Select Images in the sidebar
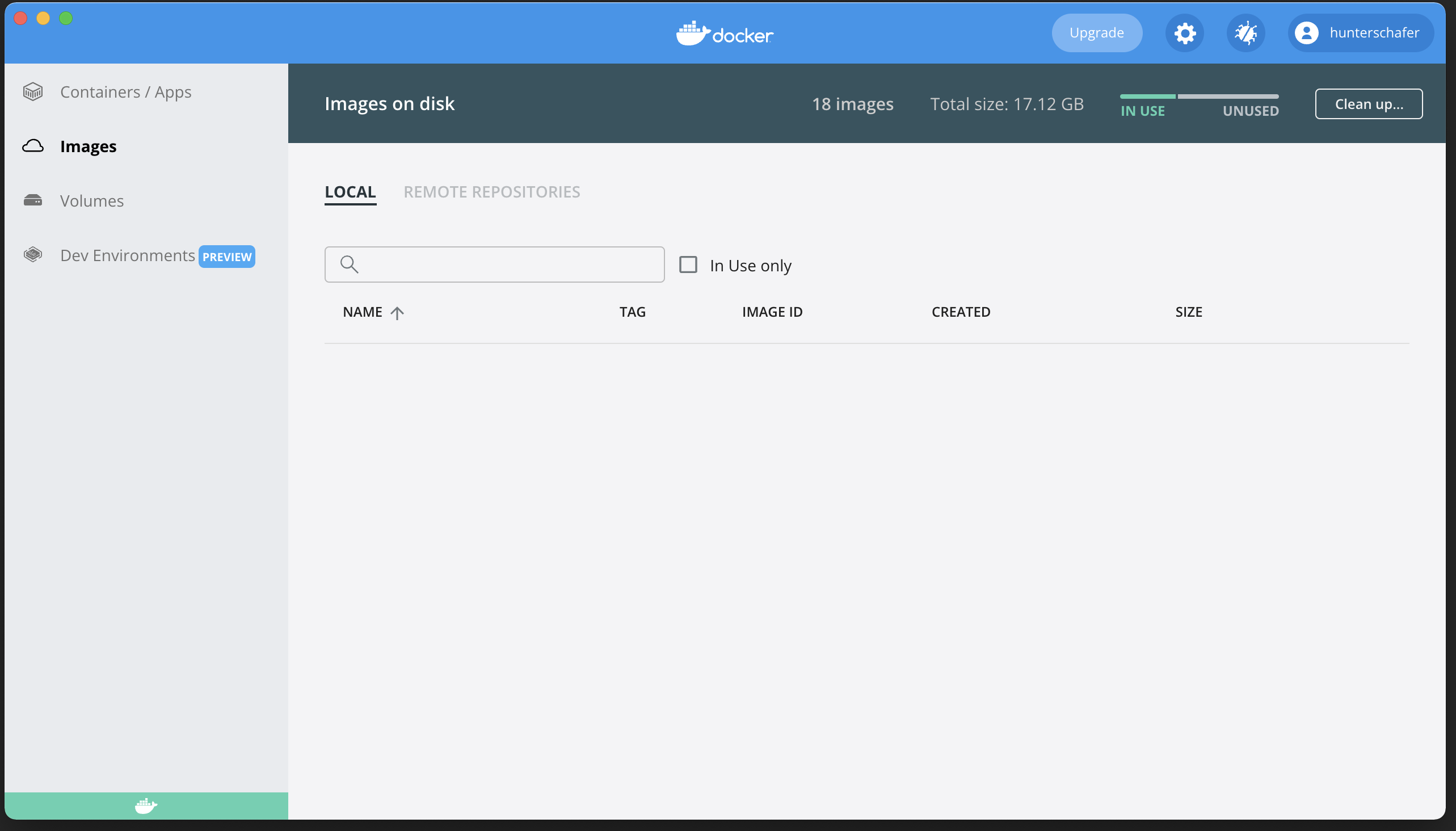 click(x=89, y=146)
